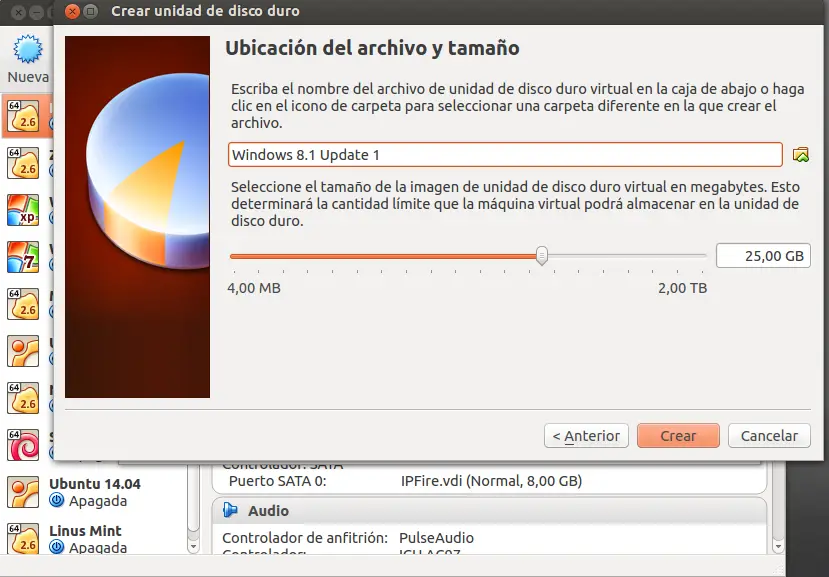Click the Nueva toolbar icon
829x577 pixels.
coord(27,50)
